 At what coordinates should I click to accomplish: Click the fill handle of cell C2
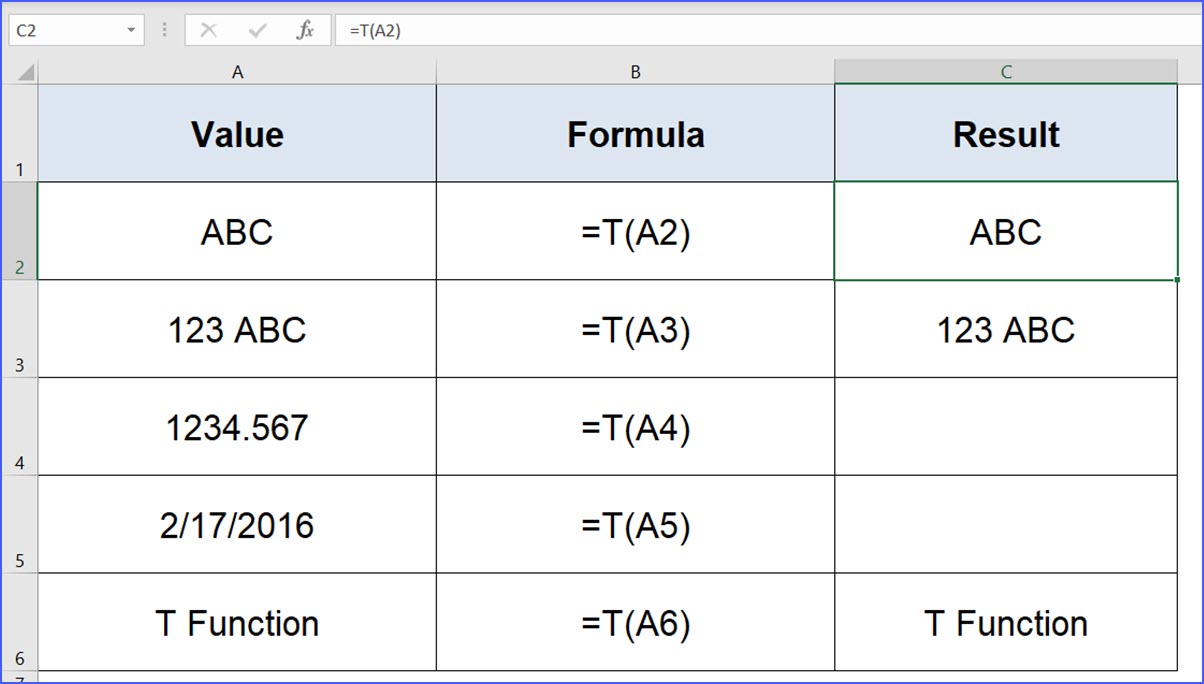(x=1177, y=280)
